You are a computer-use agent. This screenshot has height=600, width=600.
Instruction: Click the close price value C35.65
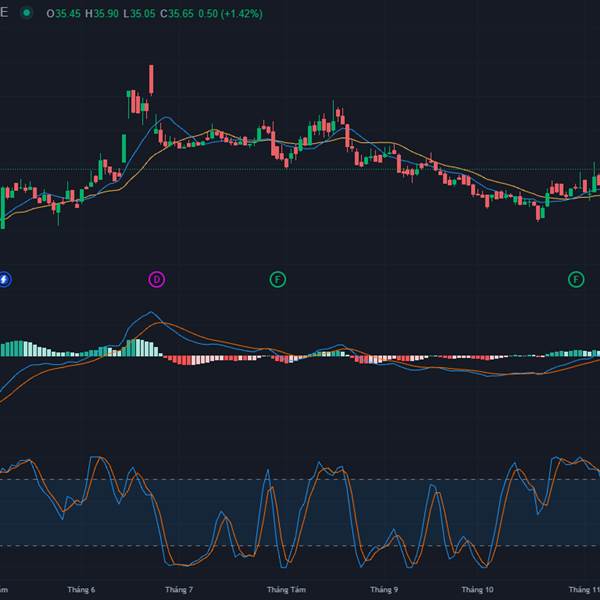click(x=180, y=13)
